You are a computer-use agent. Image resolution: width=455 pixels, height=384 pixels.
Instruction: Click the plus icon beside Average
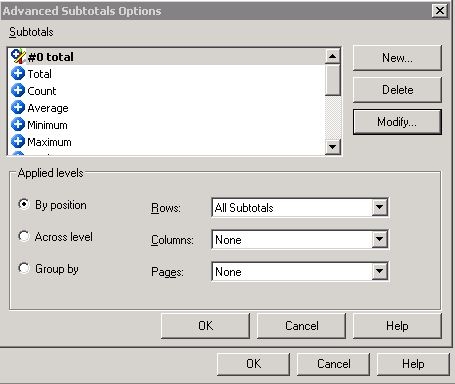tap(18, 107)
